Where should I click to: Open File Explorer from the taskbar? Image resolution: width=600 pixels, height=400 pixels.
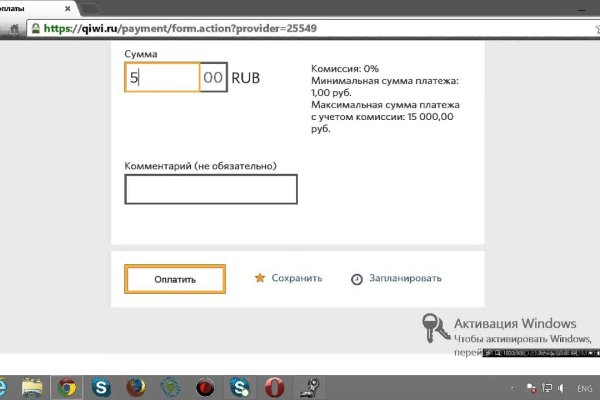pos(33,386)
